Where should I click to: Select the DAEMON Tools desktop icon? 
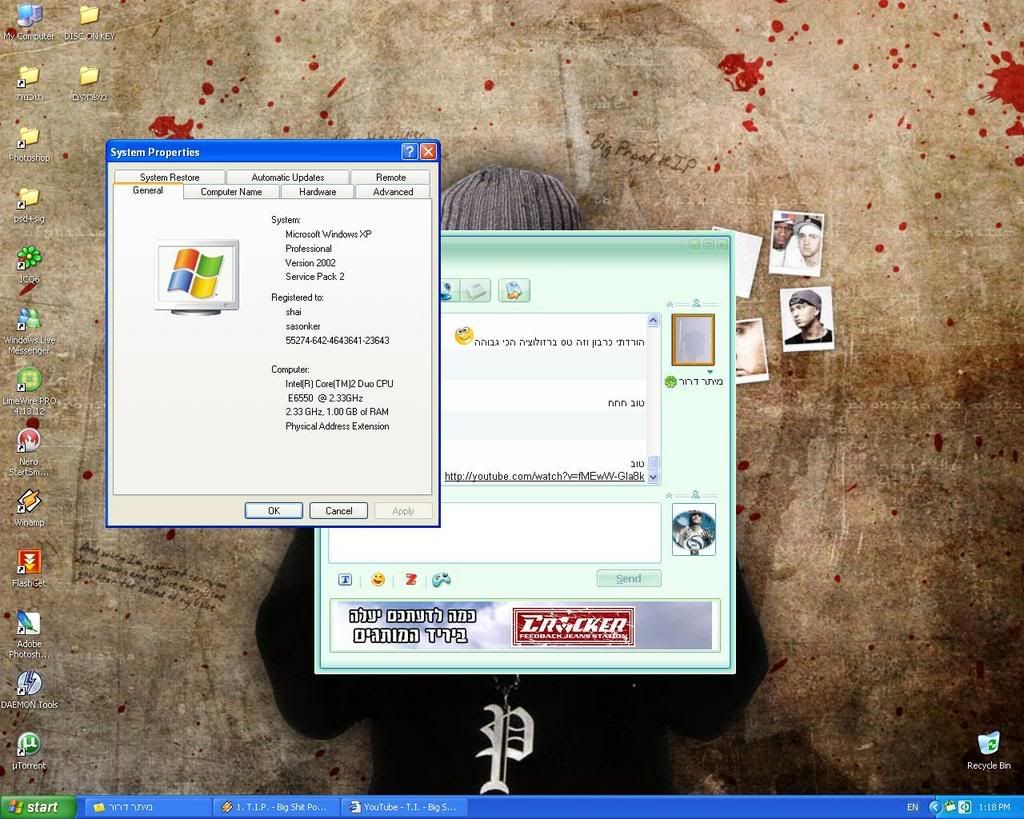click(29, 684)
